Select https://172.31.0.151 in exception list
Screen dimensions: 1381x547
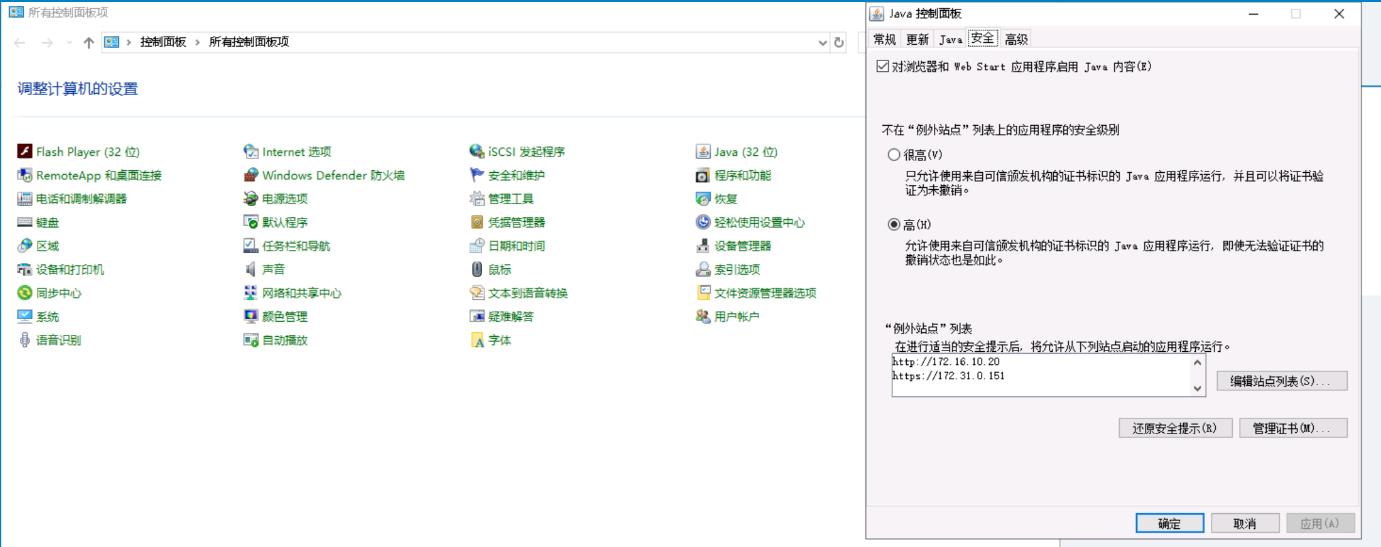(x=949, y=376)
